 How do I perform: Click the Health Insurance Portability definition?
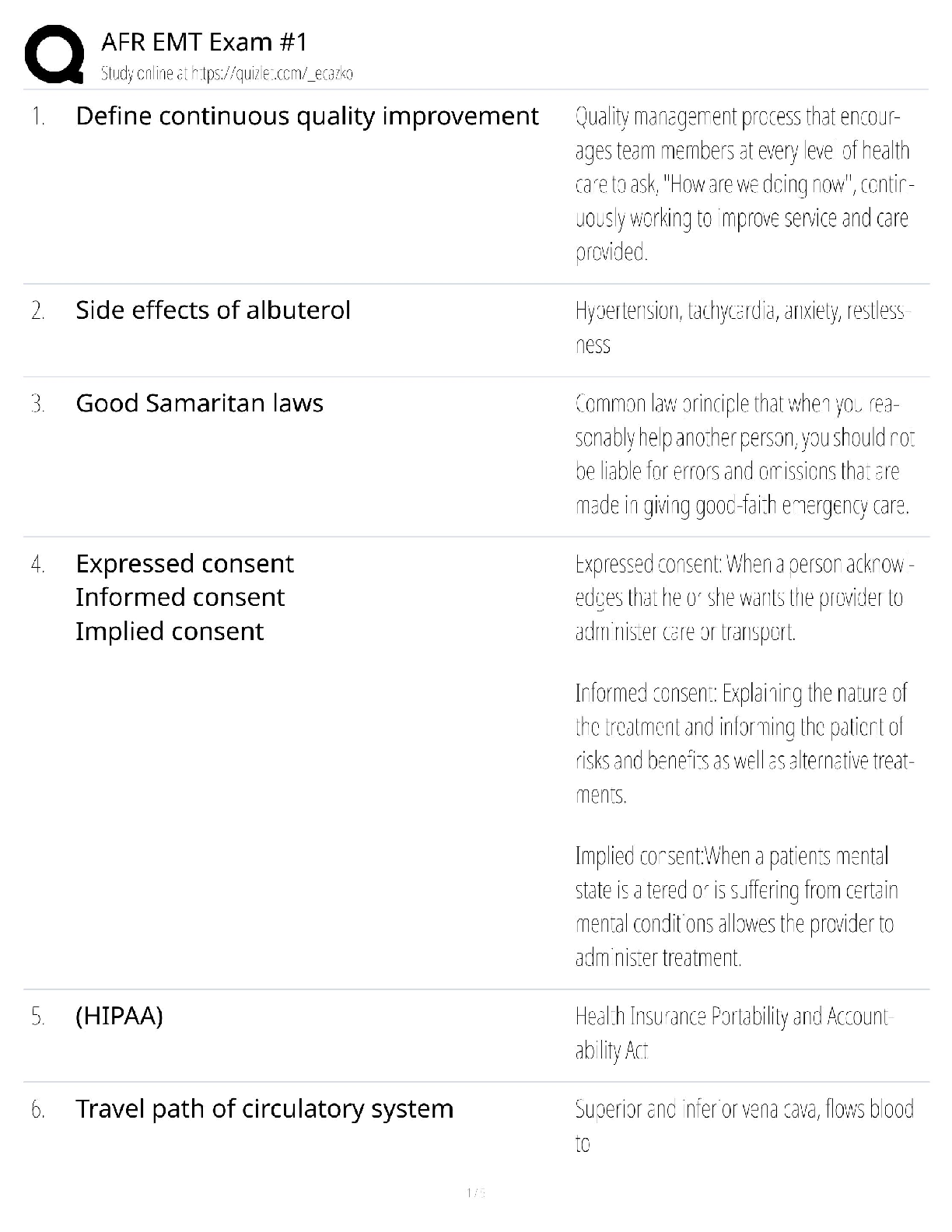click(734, 1034)
